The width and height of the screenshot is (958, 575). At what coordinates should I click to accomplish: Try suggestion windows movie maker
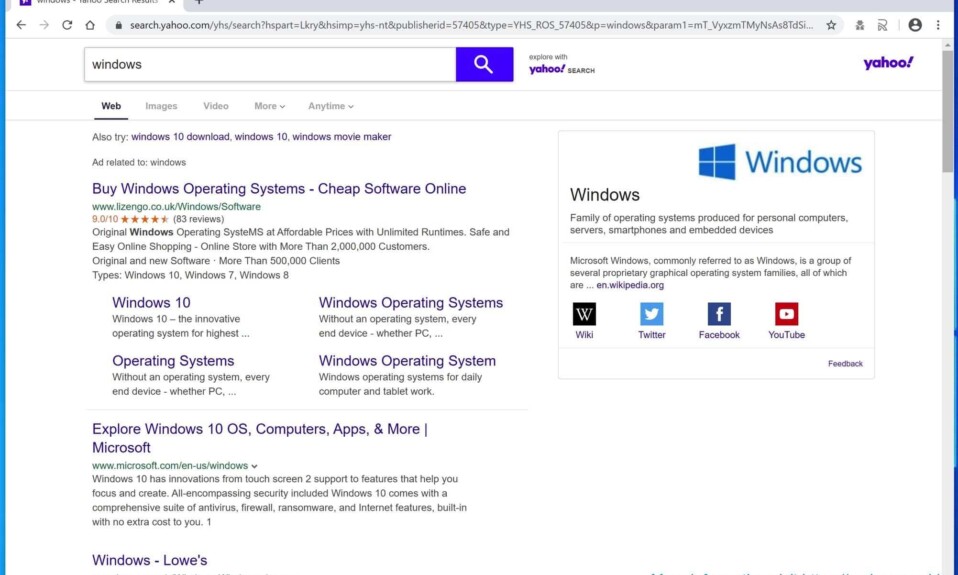(x=342, y=137)
